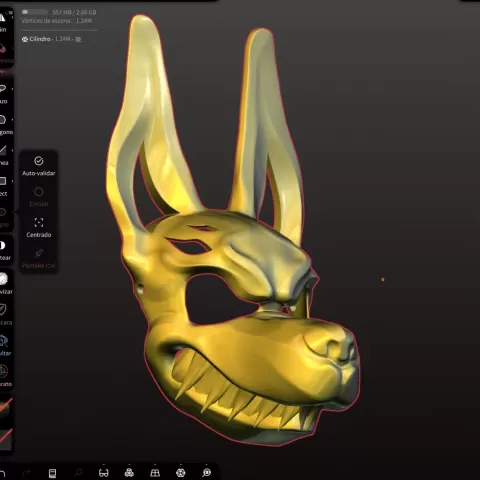Toggle the Auto-validar checkmark option
Screen dimensions: 480x480
point(38,166)
